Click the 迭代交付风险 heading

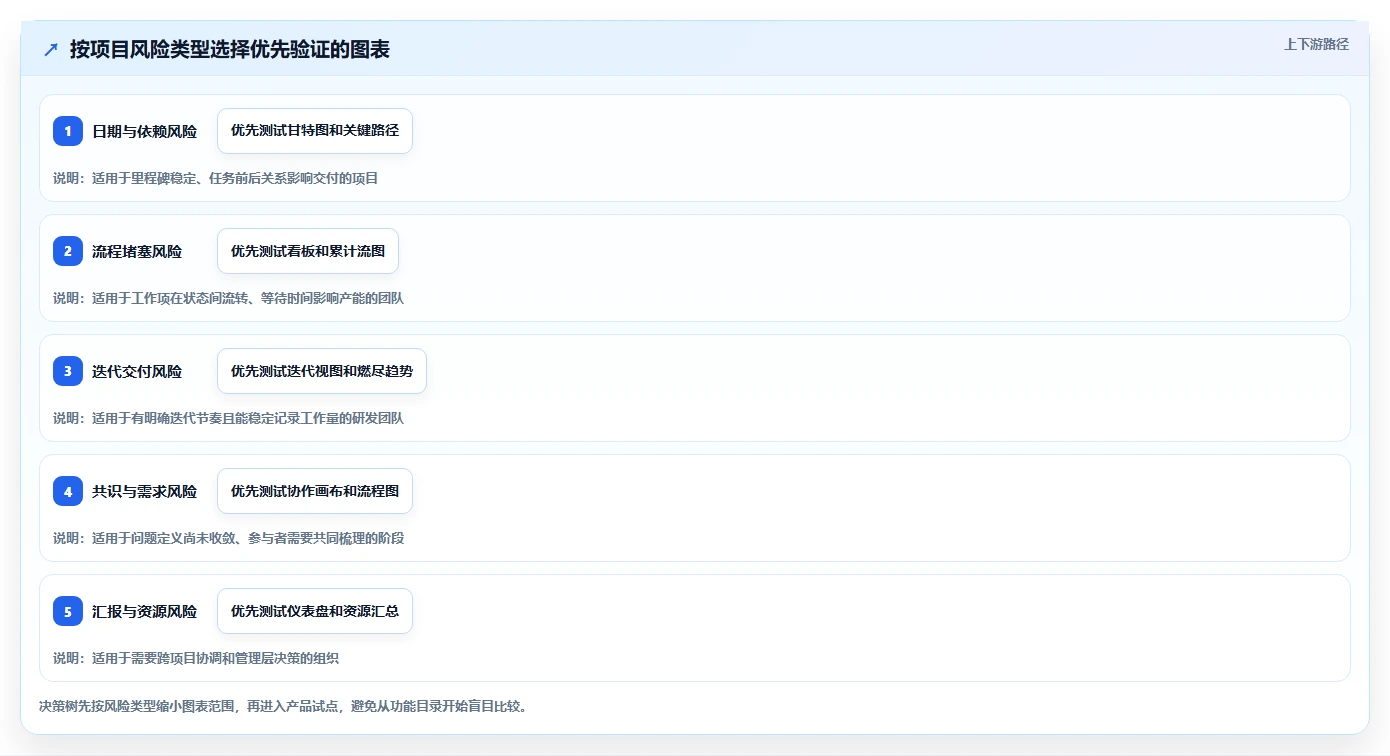tap(137, 371)
